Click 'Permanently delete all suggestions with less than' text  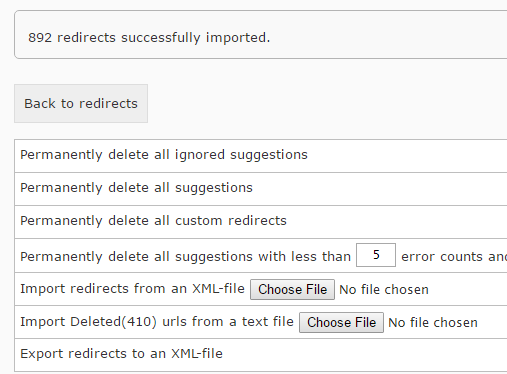[185, 257]
